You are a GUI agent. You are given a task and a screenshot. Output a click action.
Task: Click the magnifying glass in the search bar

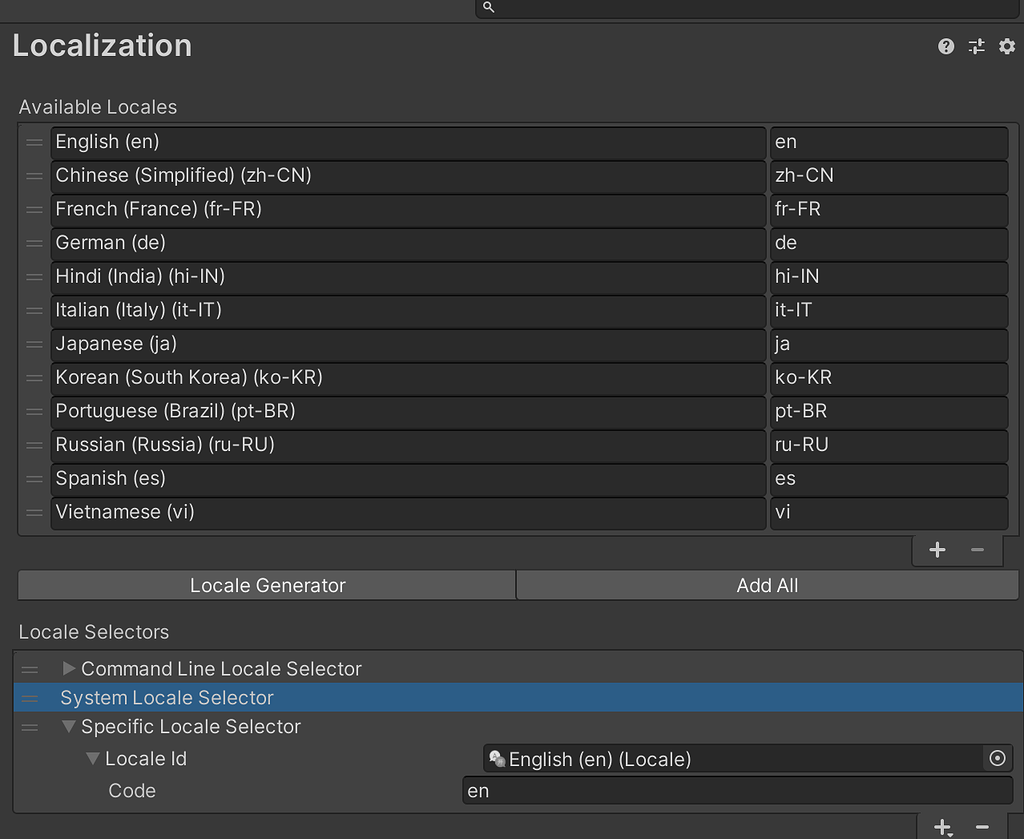pos(487,8)
